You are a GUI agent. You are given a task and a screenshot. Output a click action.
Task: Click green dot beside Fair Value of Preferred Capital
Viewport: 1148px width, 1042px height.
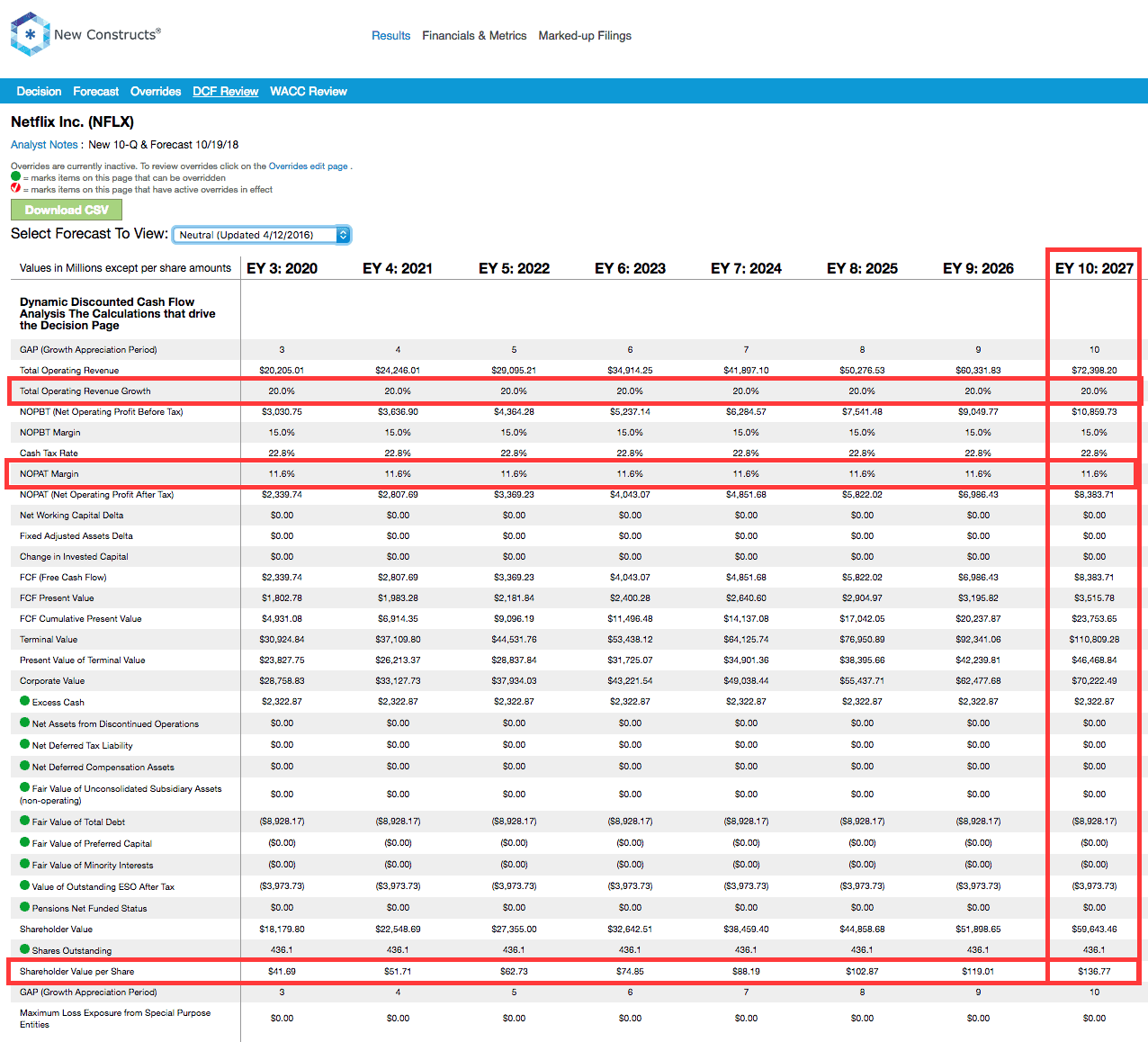[x=25, y=842]
